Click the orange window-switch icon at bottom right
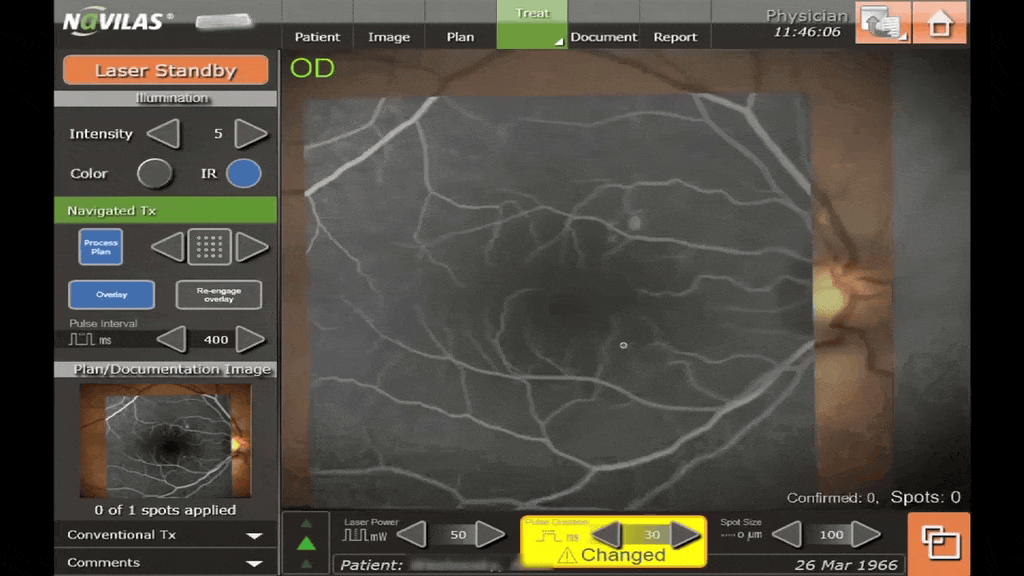 (x=939, y=543)
